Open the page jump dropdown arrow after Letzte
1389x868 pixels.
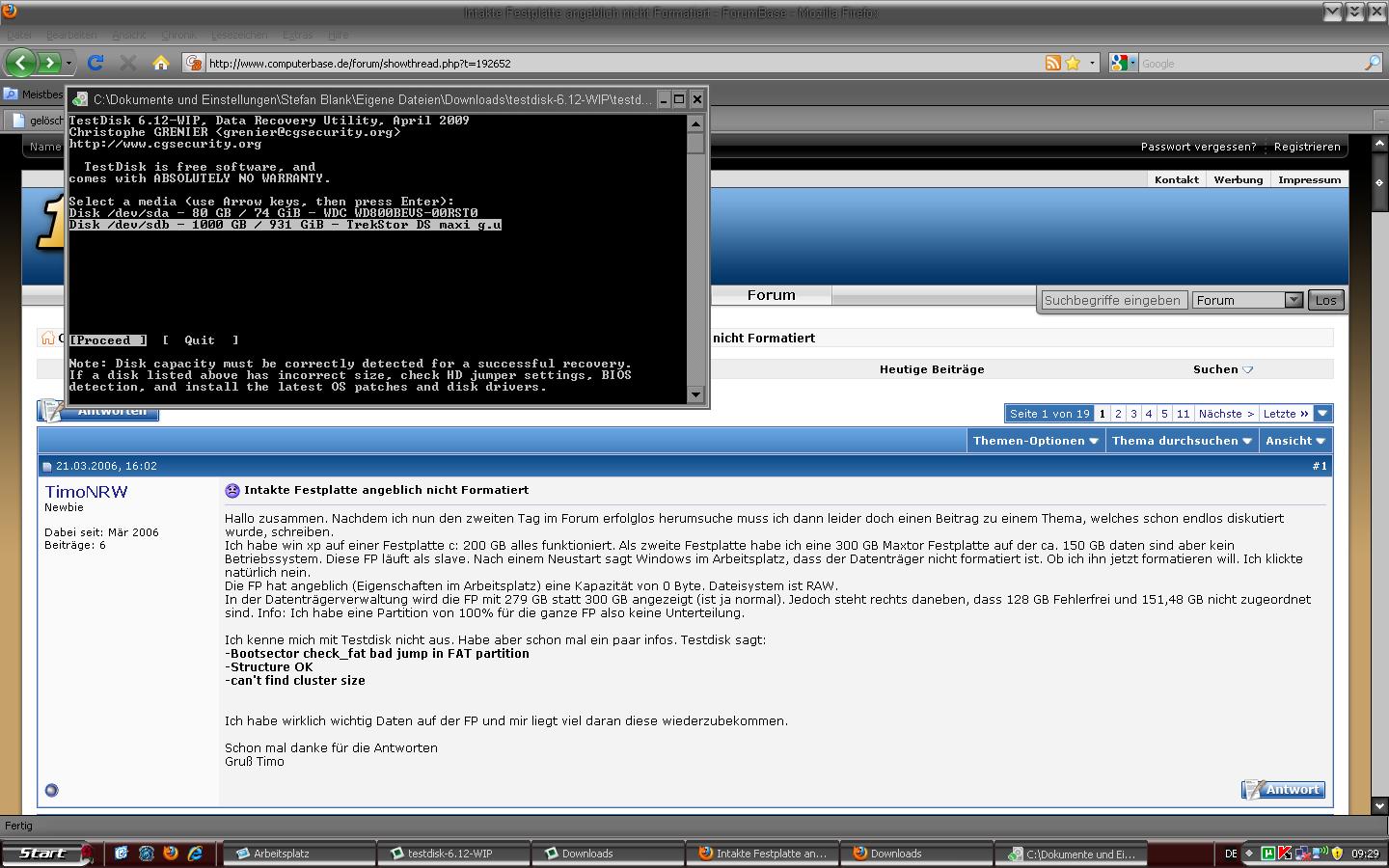1322,414
